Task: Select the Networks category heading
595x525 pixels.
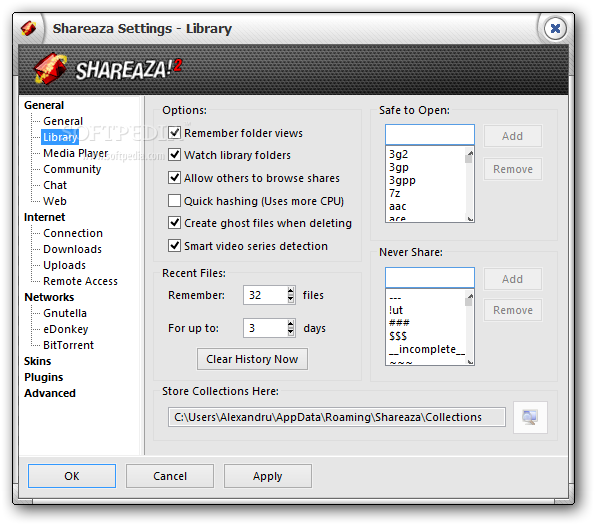Action: click(49, 297)
